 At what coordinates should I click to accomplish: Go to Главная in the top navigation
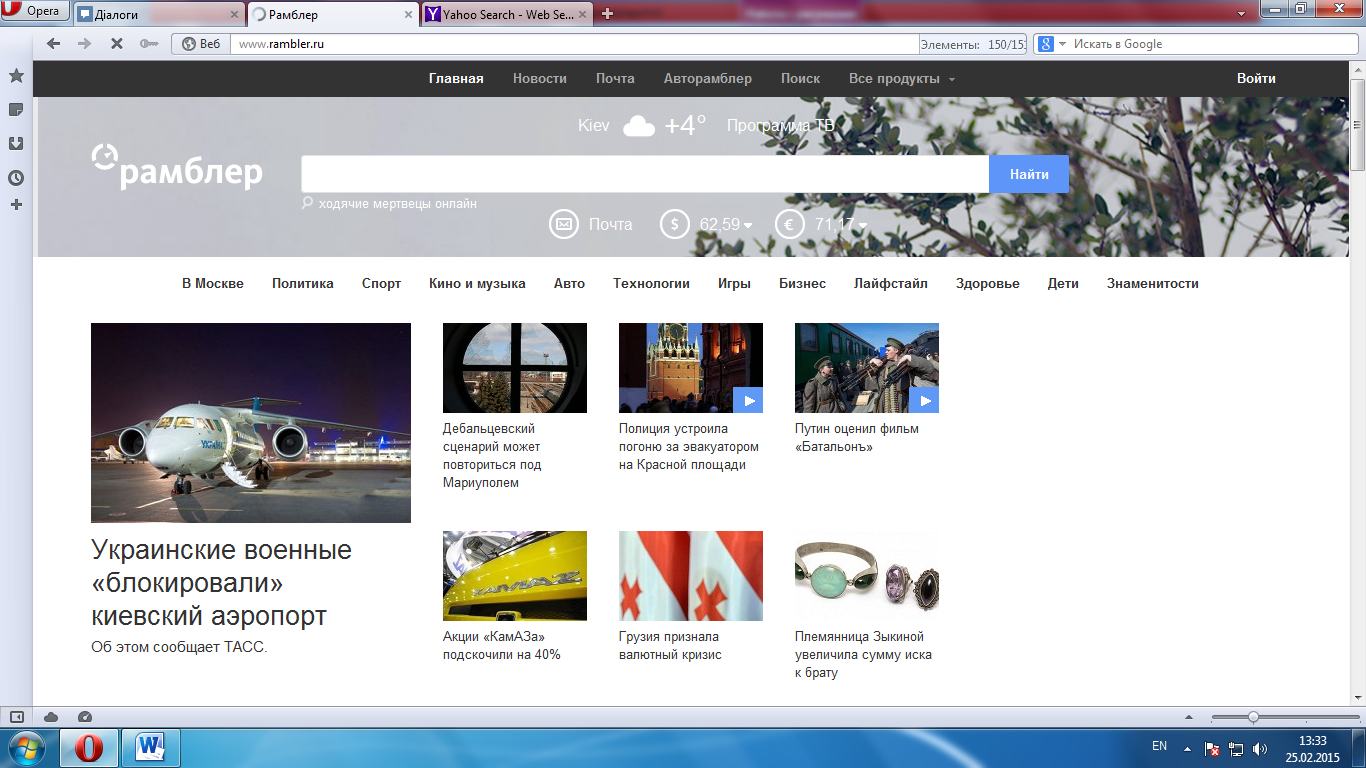(456, 79)
